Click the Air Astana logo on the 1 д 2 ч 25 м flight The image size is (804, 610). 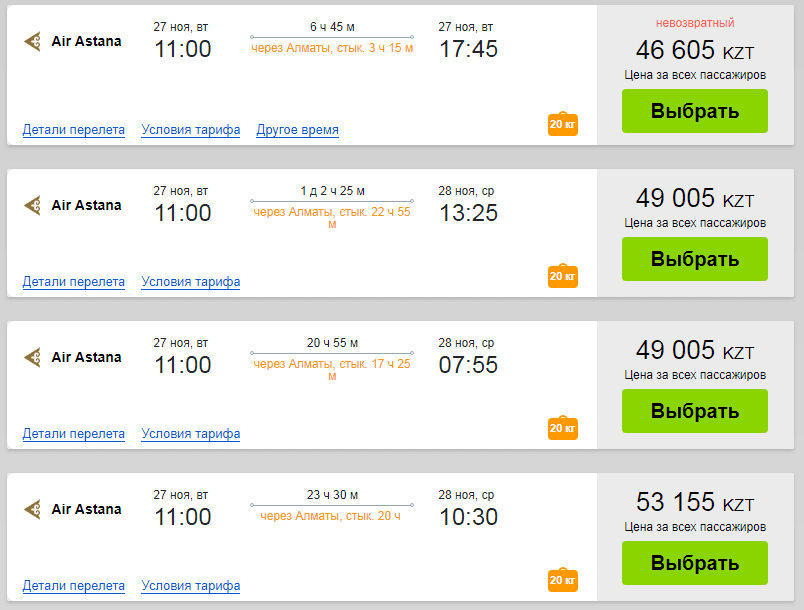tap(33, 205)
